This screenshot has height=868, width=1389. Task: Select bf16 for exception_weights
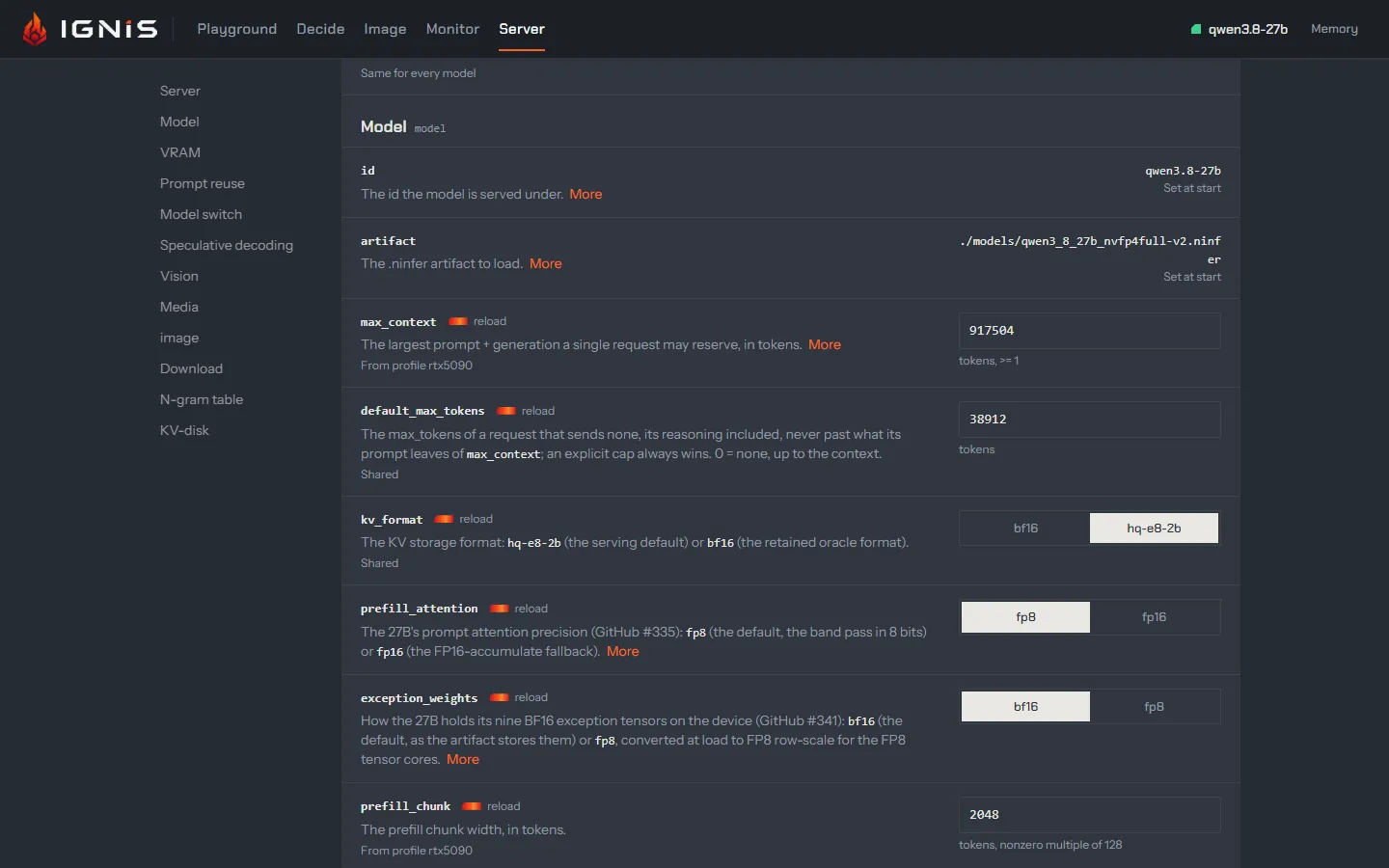1025,707
